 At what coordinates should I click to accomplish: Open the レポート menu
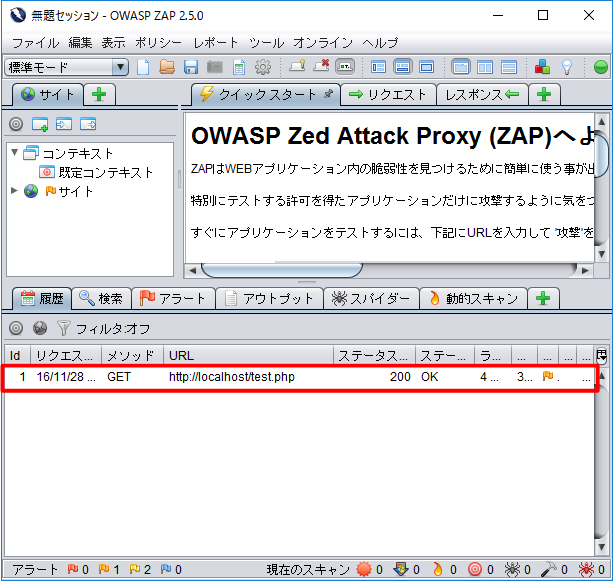216,42
